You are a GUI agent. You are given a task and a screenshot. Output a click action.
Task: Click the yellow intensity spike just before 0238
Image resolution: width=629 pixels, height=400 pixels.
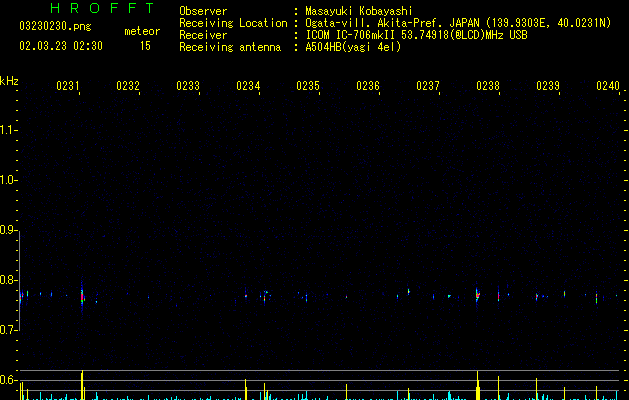click(x=477, y=385)
